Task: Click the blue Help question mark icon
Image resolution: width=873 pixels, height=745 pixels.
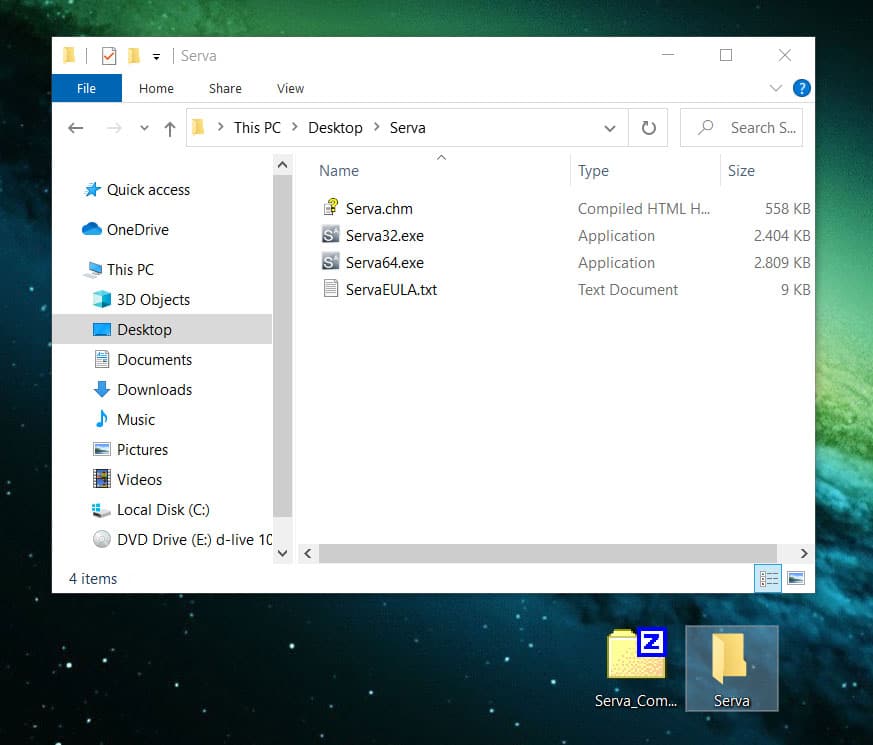Action: coord(801,88)
